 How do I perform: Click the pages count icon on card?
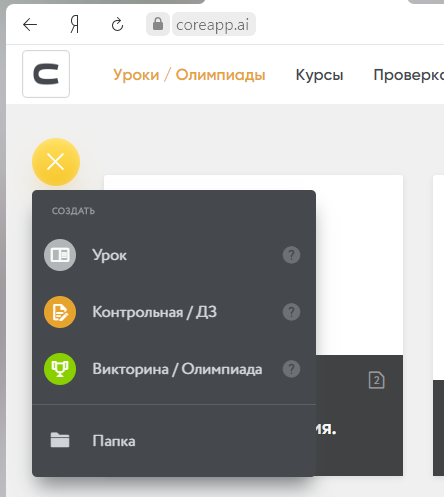(x=376, y=380)
